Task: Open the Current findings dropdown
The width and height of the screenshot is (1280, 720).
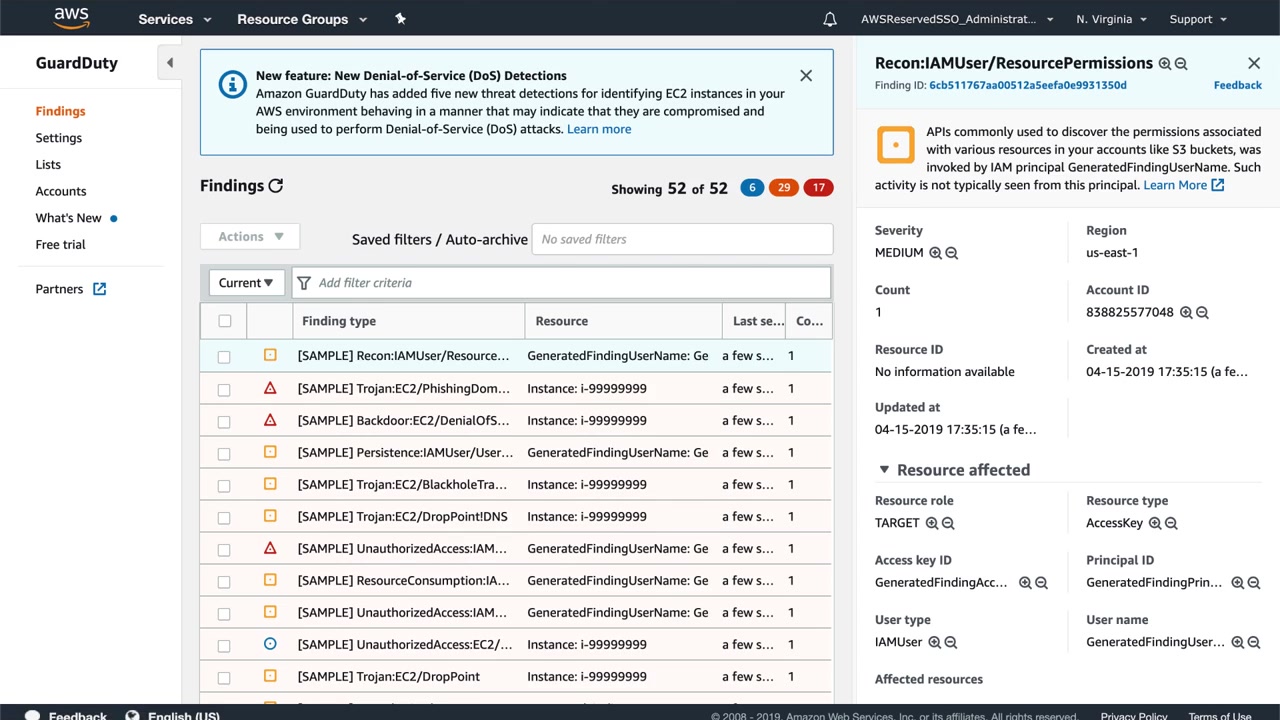Action: click(x=246, y=283)
